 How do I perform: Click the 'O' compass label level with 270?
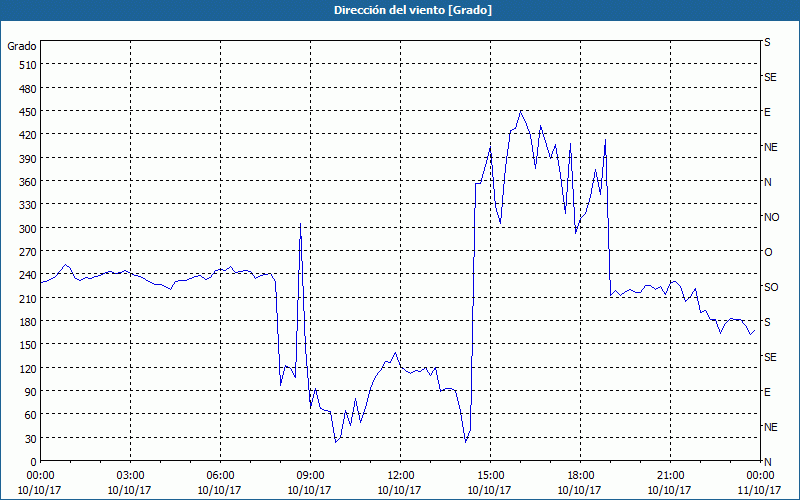768,252
